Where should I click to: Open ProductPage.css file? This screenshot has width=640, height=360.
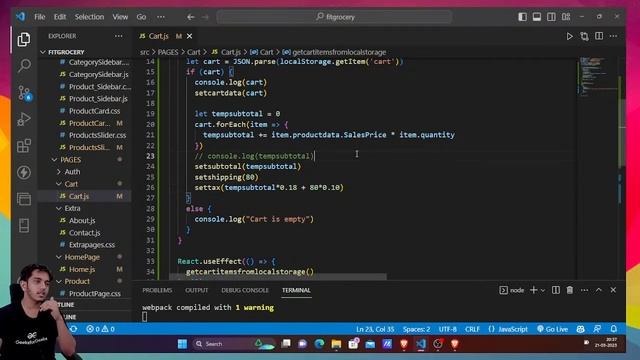[95, 293]
